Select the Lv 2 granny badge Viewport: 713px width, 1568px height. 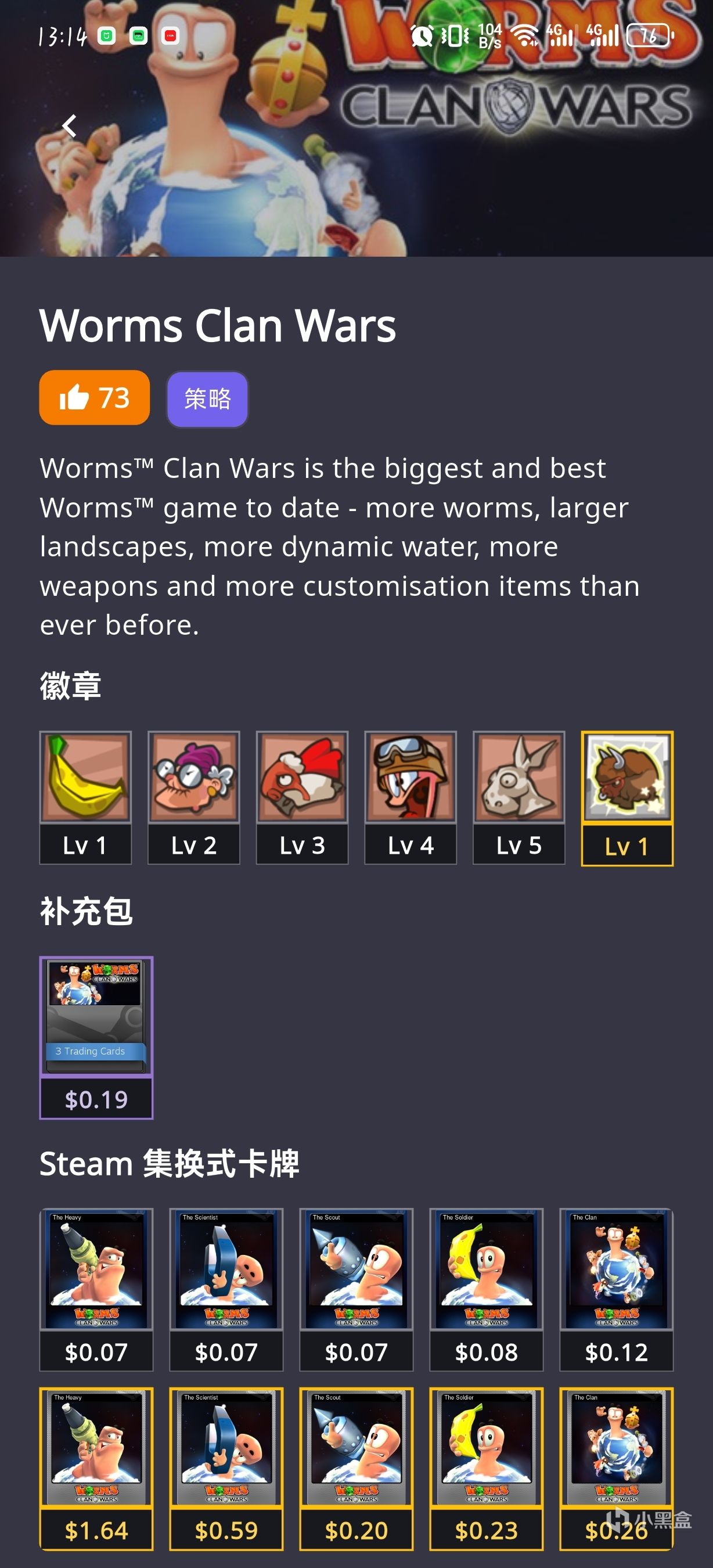click(x=193, y=797)
